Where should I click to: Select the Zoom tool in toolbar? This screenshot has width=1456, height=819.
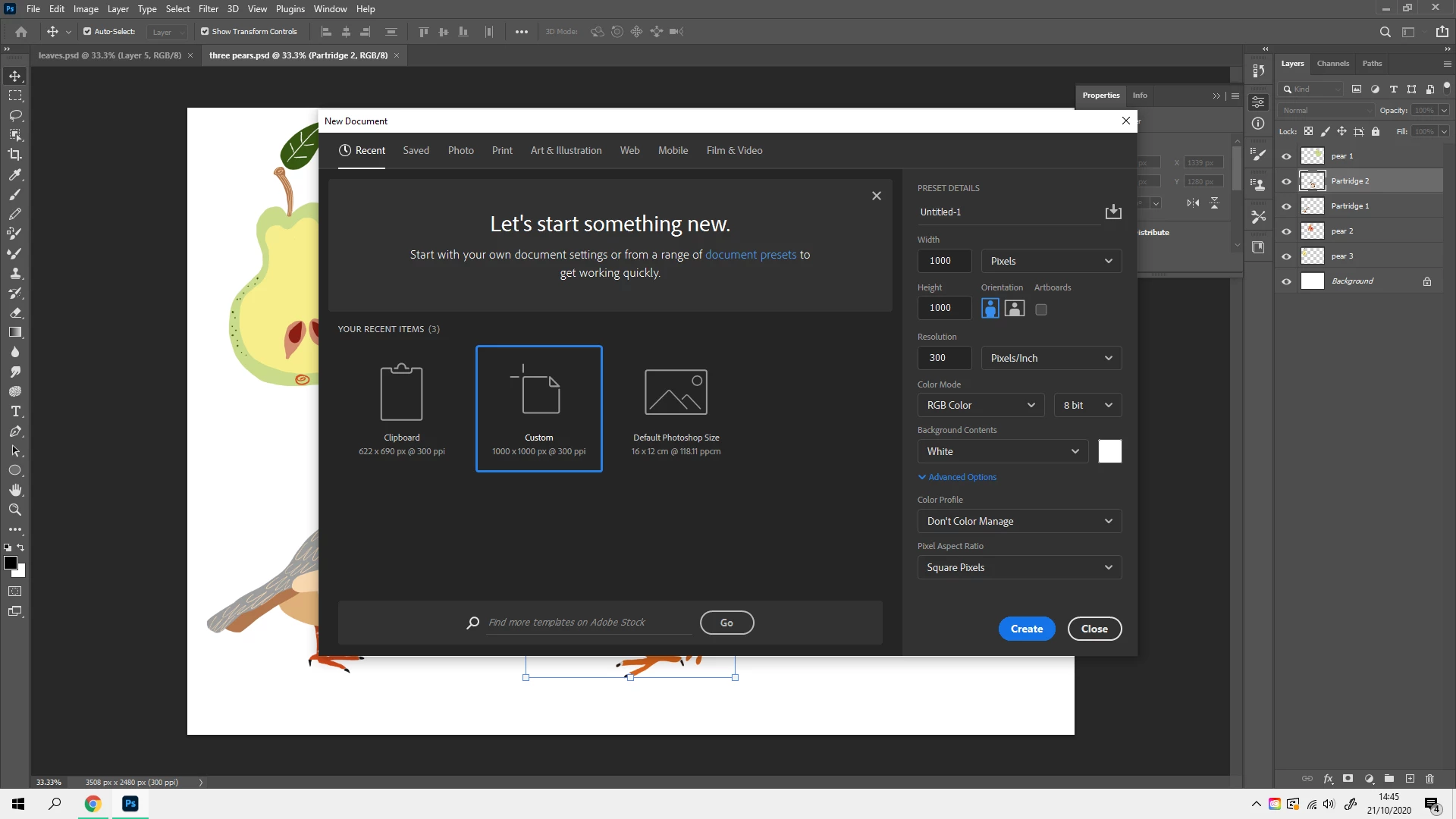point(15,510)
